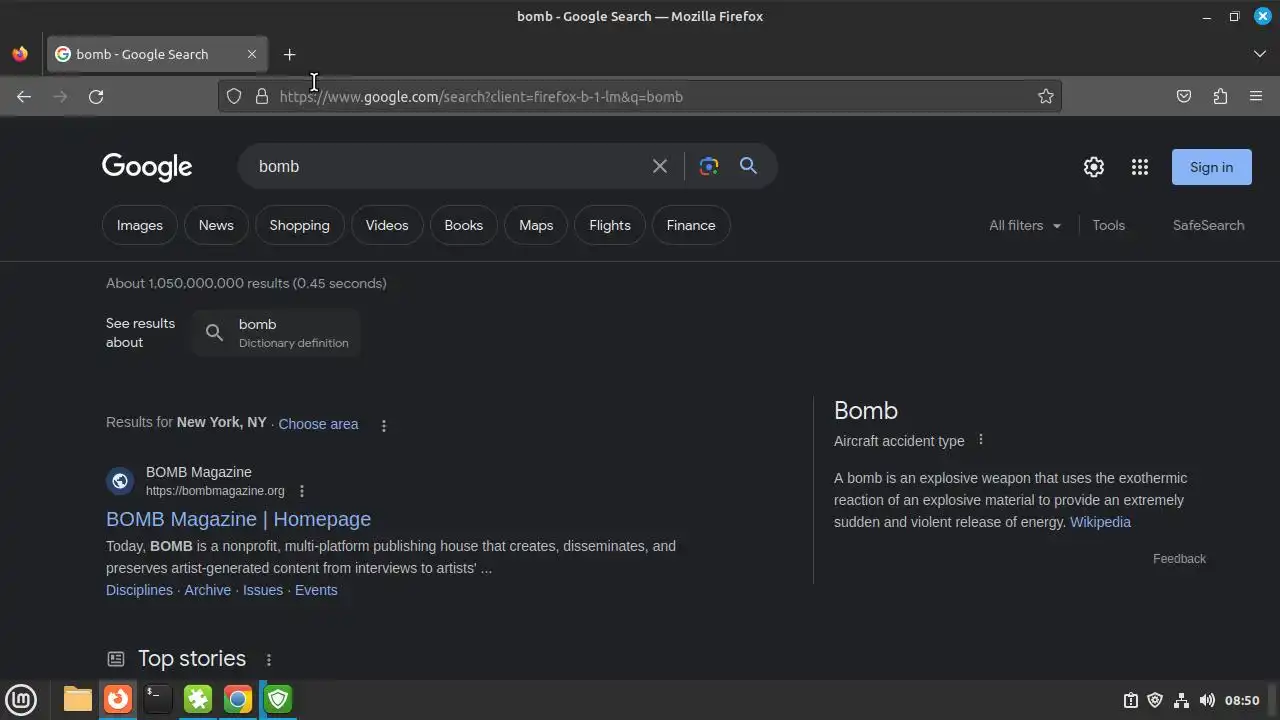Open a new tab with the plus icon
This screenshot has width=1280, height=720.
coord(289,54)
